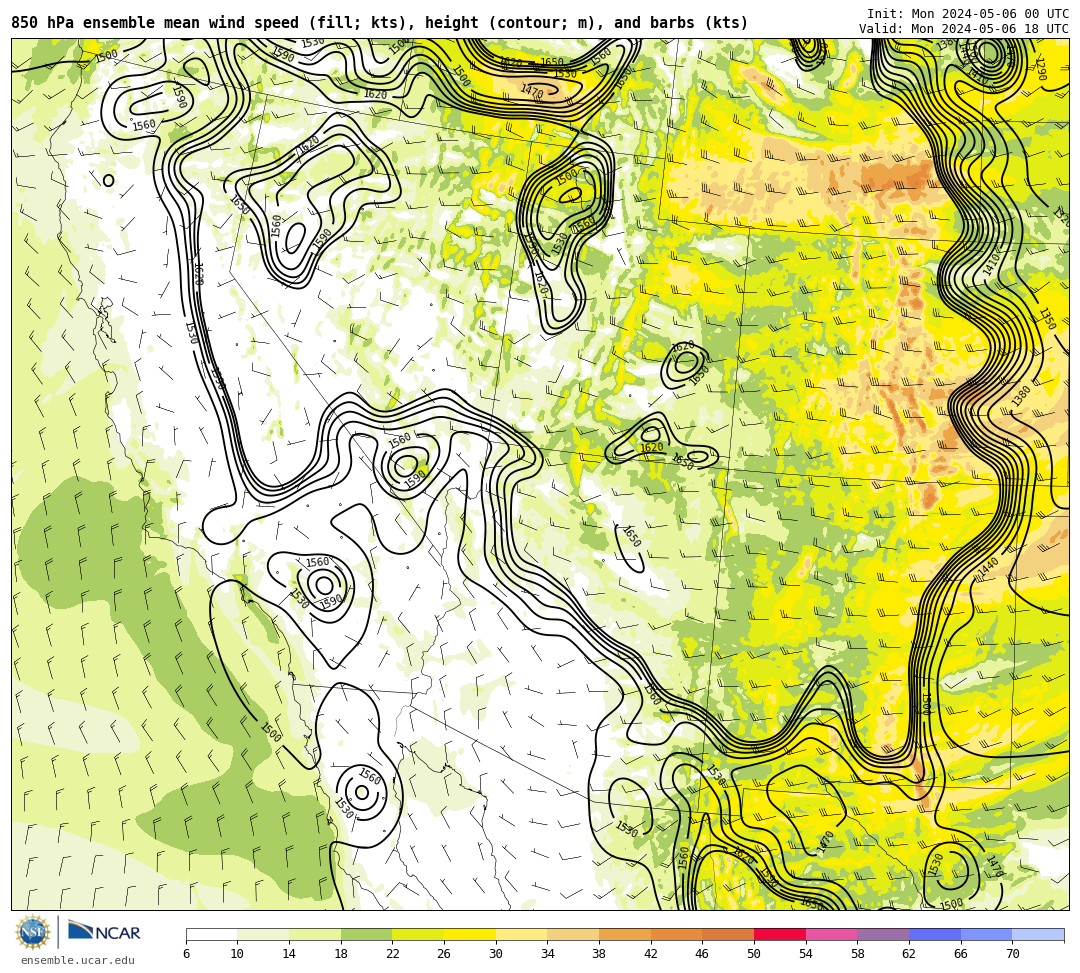Click the colorbar tick label 10

238,954
